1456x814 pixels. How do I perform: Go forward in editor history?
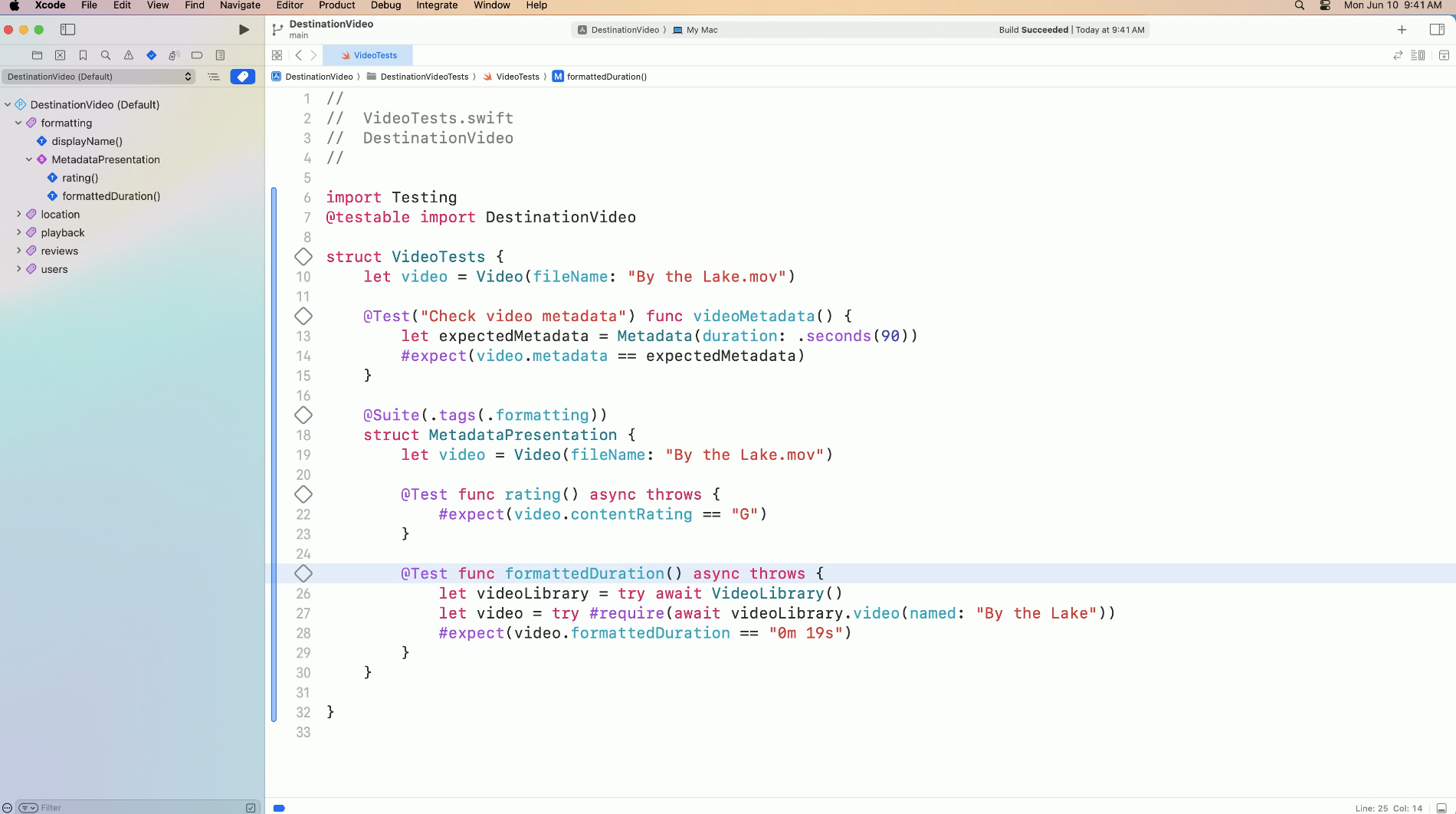tap(313, 55)
